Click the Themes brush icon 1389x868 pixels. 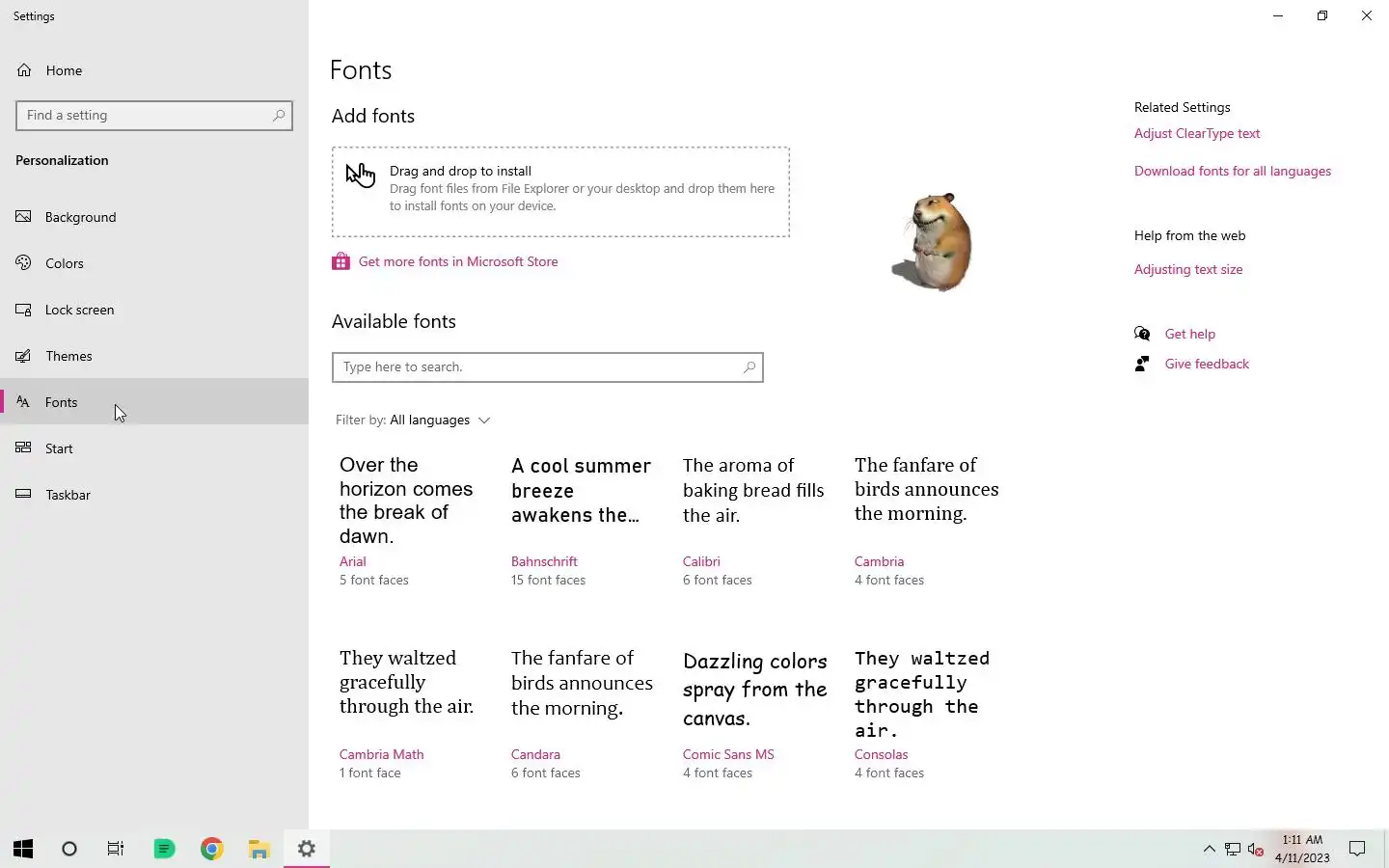coord(24,356)
